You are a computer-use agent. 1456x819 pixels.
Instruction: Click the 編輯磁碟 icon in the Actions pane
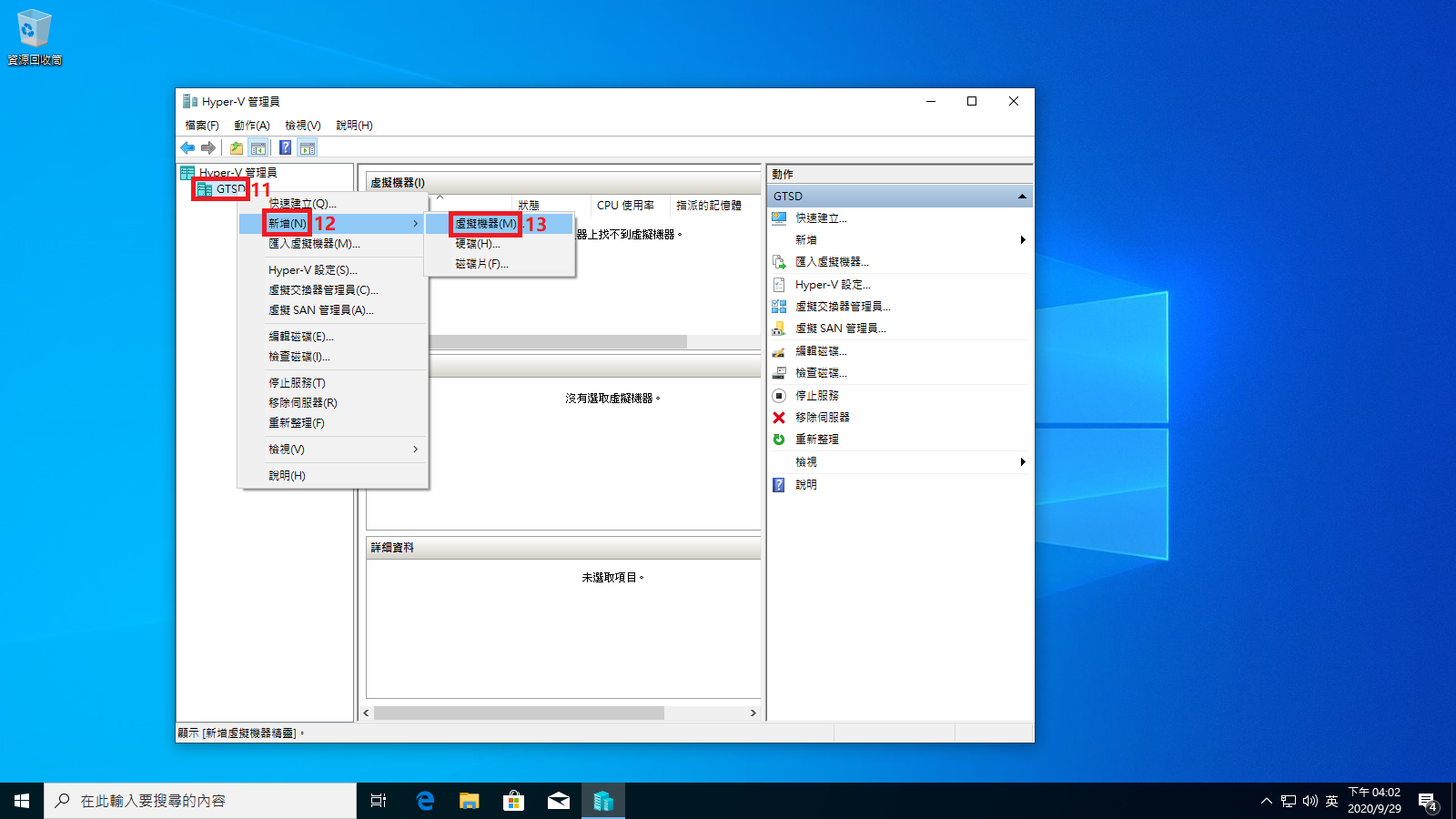click(x=779, y=351)
